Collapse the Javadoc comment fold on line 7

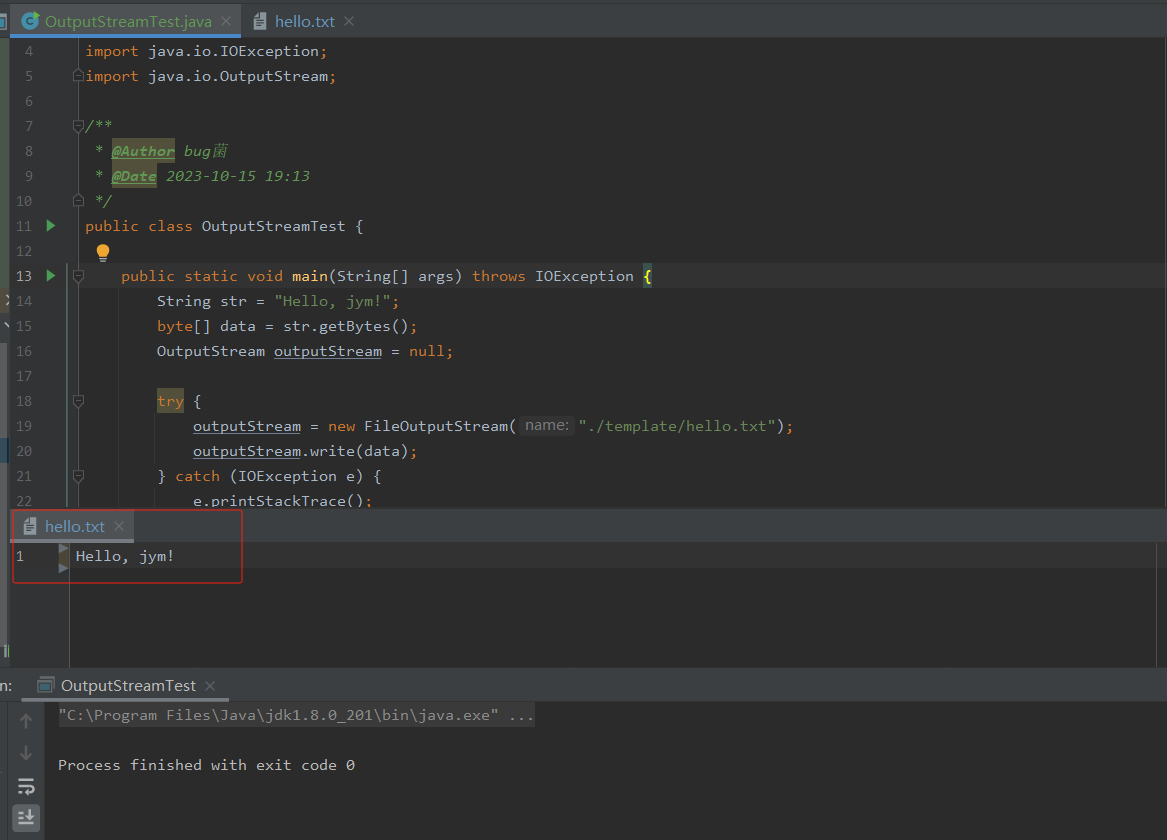[x=78, y=126]
